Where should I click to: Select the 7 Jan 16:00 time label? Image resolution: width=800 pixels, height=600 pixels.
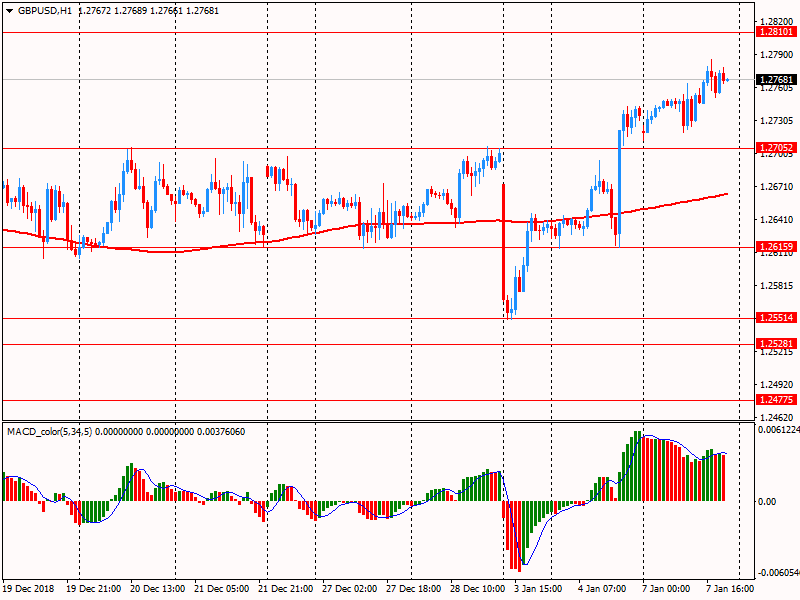coord(732,590)
